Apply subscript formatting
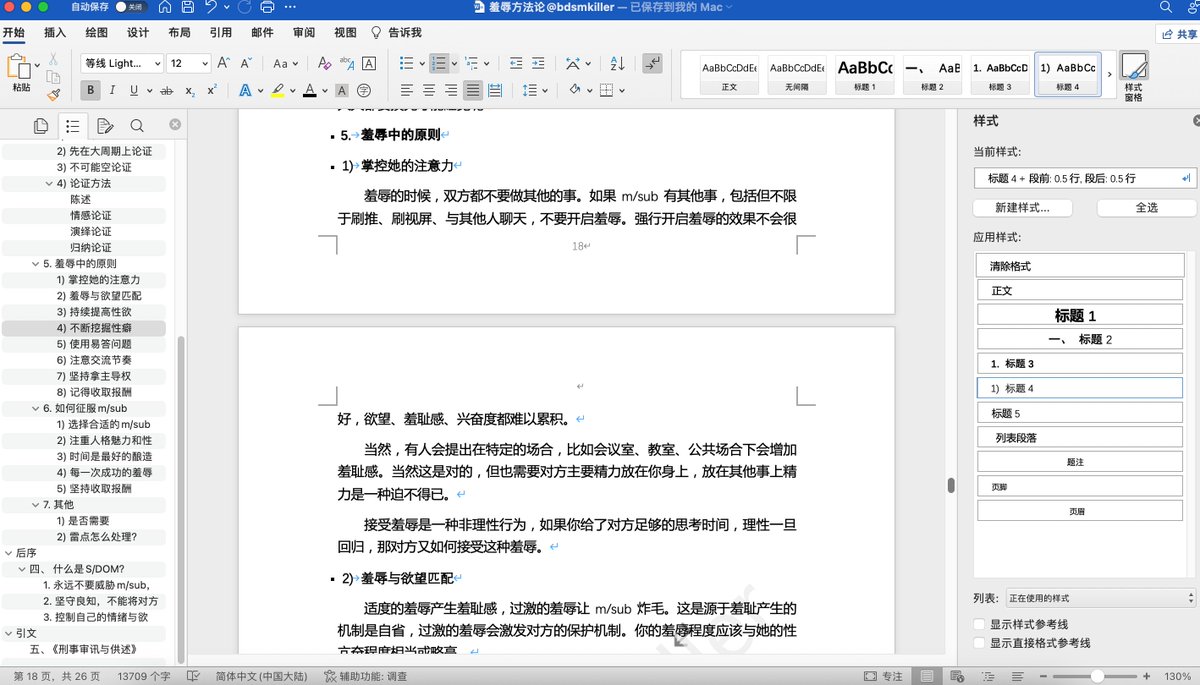Viewport: 1200px width, 685px height. pyautogui.click(x=190, y=90)
